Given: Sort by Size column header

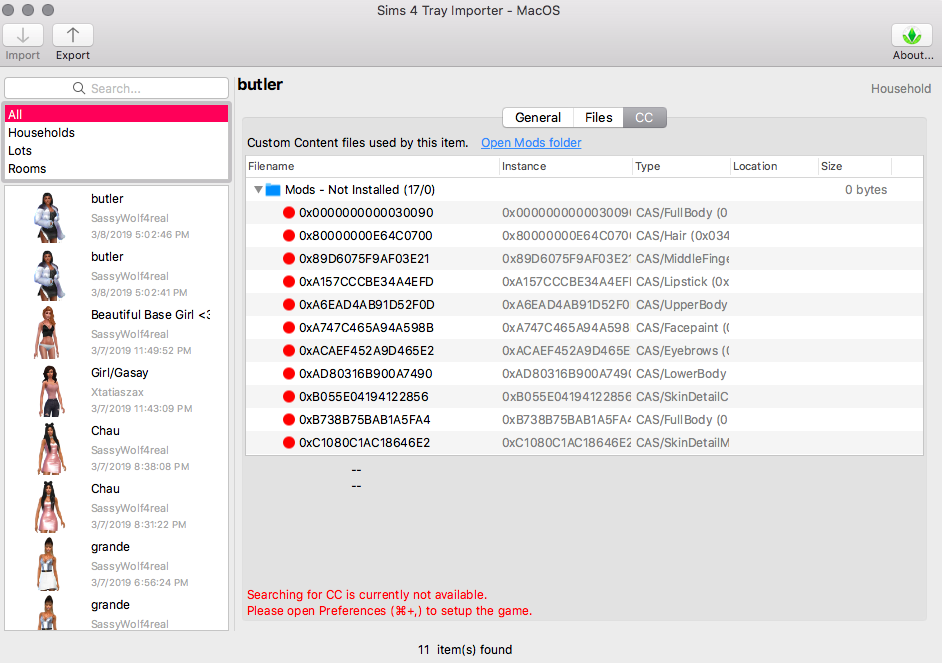Looking at the screenshot, I should (855, 166).
